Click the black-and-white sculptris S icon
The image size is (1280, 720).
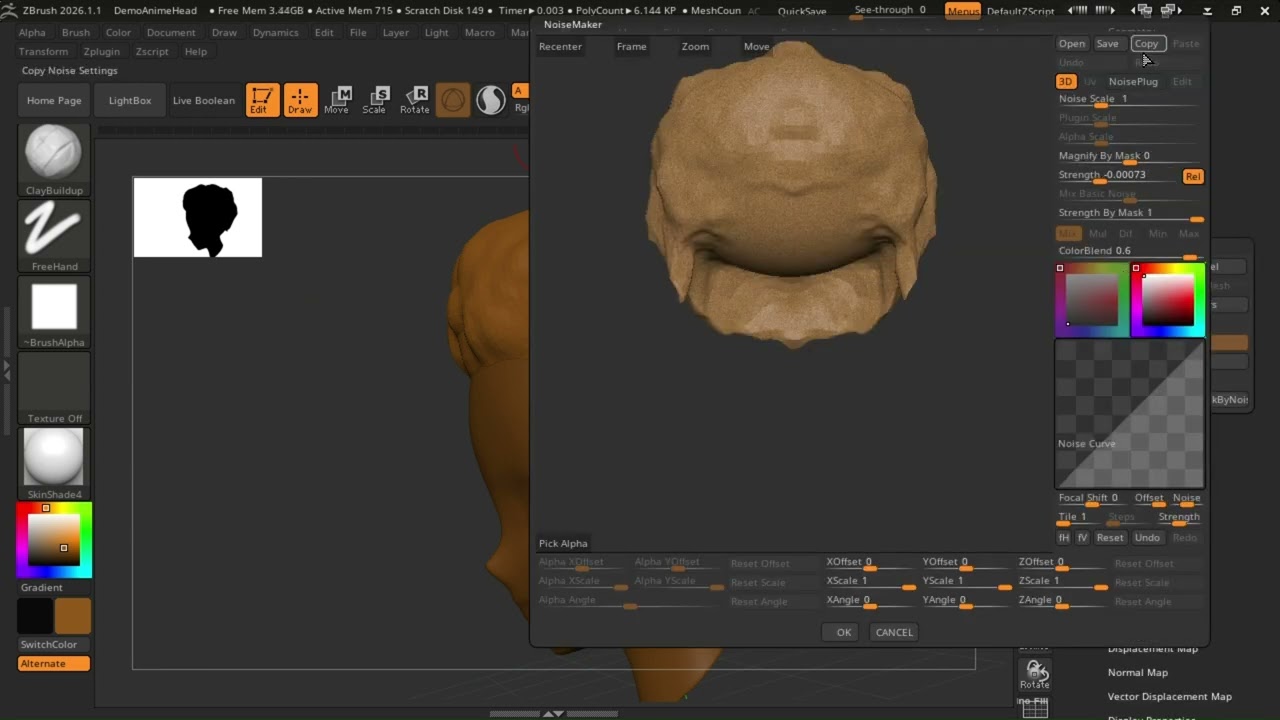491,100
